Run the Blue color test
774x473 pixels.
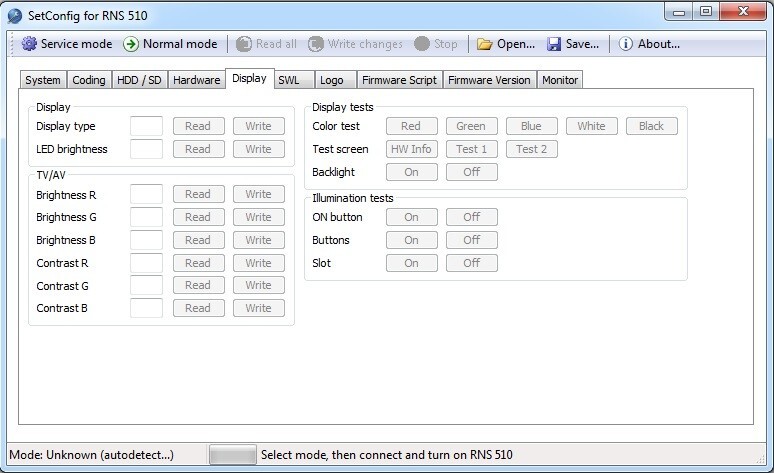coord(532,126)
